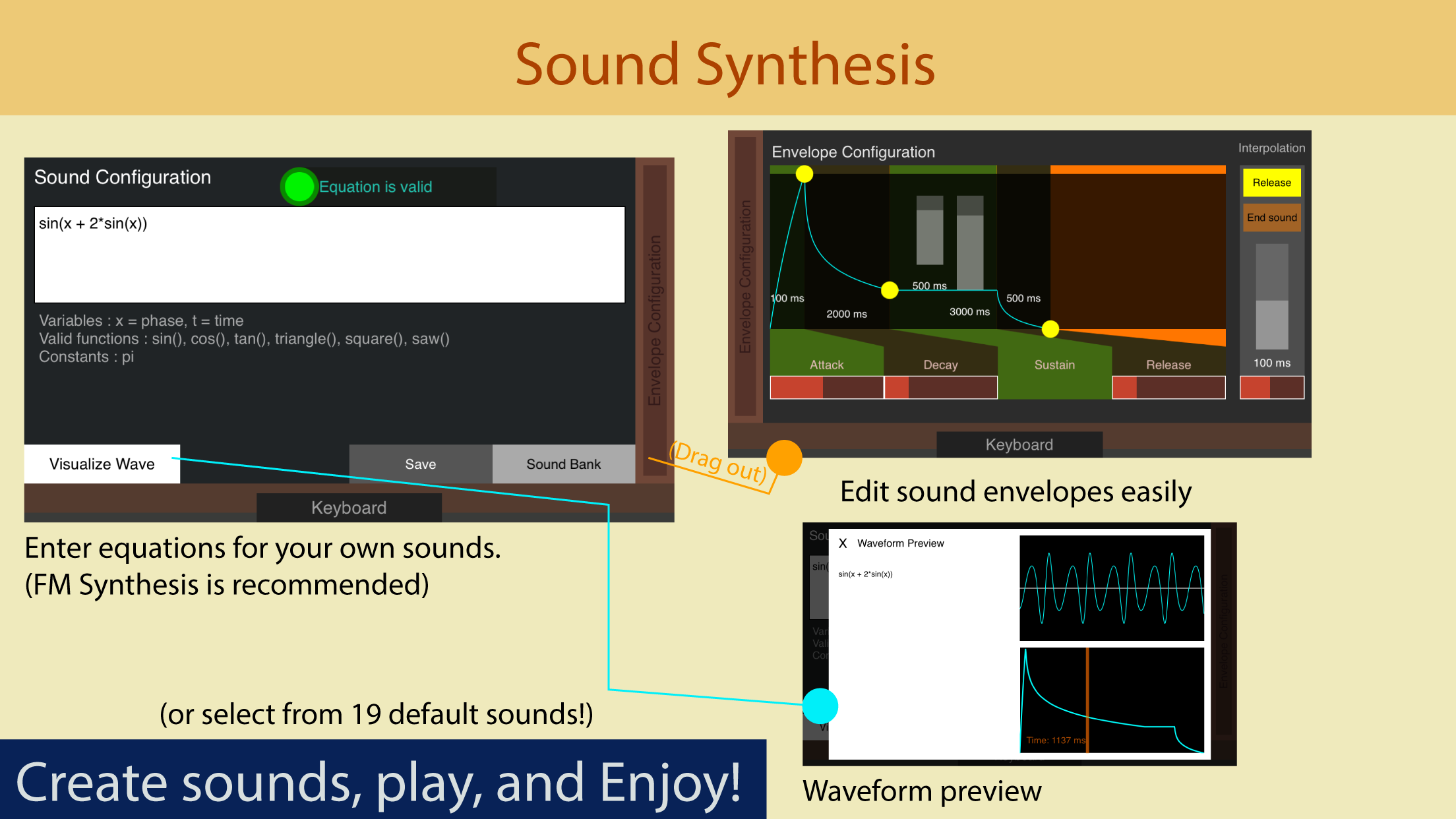Click the '2000 ms' decay duration label
Screen dimensions: 1456x819
[847, 314]
